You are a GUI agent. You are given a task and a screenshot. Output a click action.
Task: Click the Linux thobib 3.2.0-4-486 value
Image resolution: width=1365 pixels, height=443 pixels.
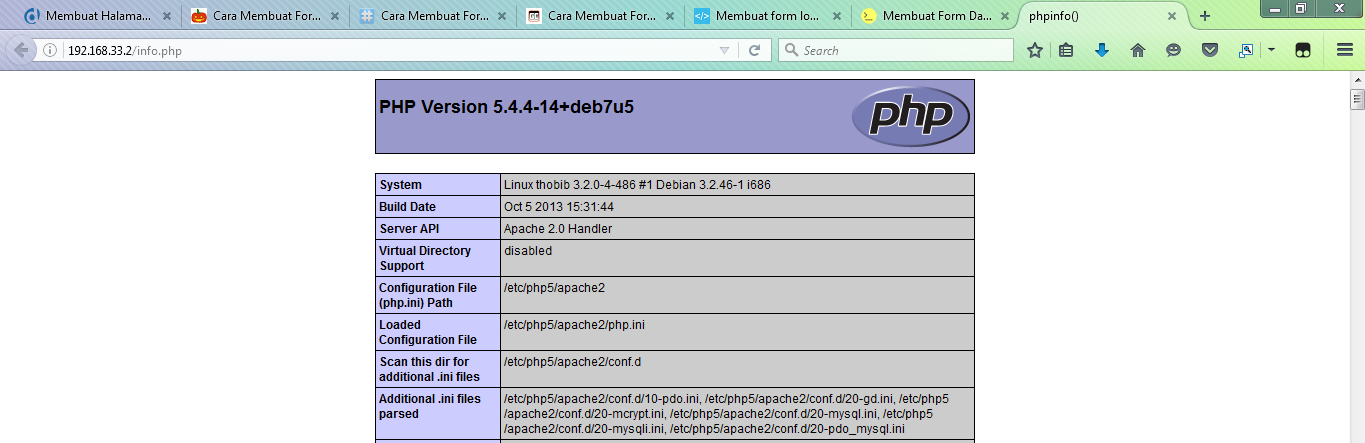coord(637,185)
